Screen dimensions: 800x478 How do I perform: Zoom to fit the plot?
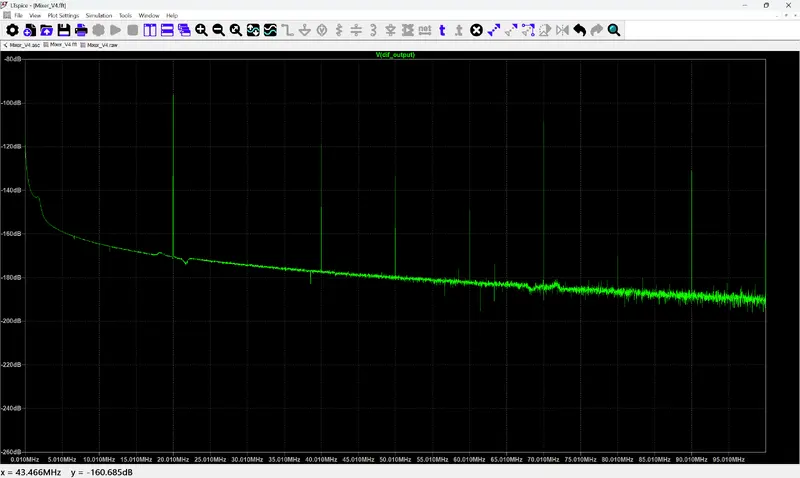click(236, 30)
